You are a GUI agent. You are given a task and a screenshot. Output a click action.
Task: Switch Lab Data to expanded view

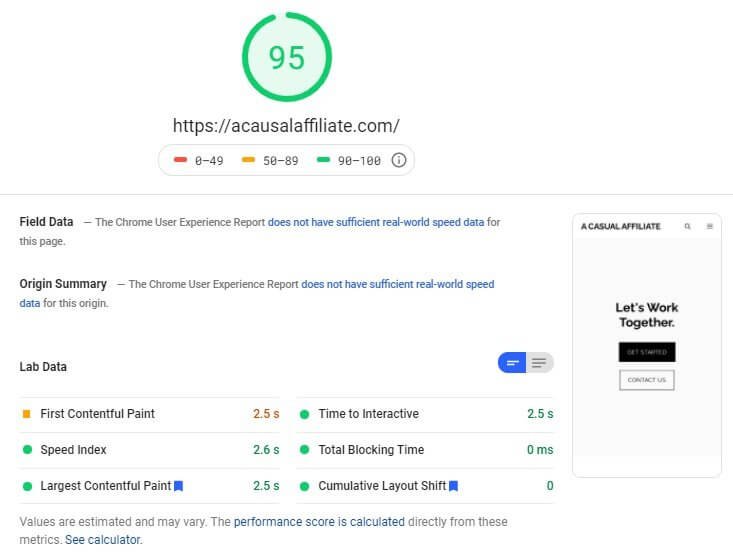pos(539,363)
